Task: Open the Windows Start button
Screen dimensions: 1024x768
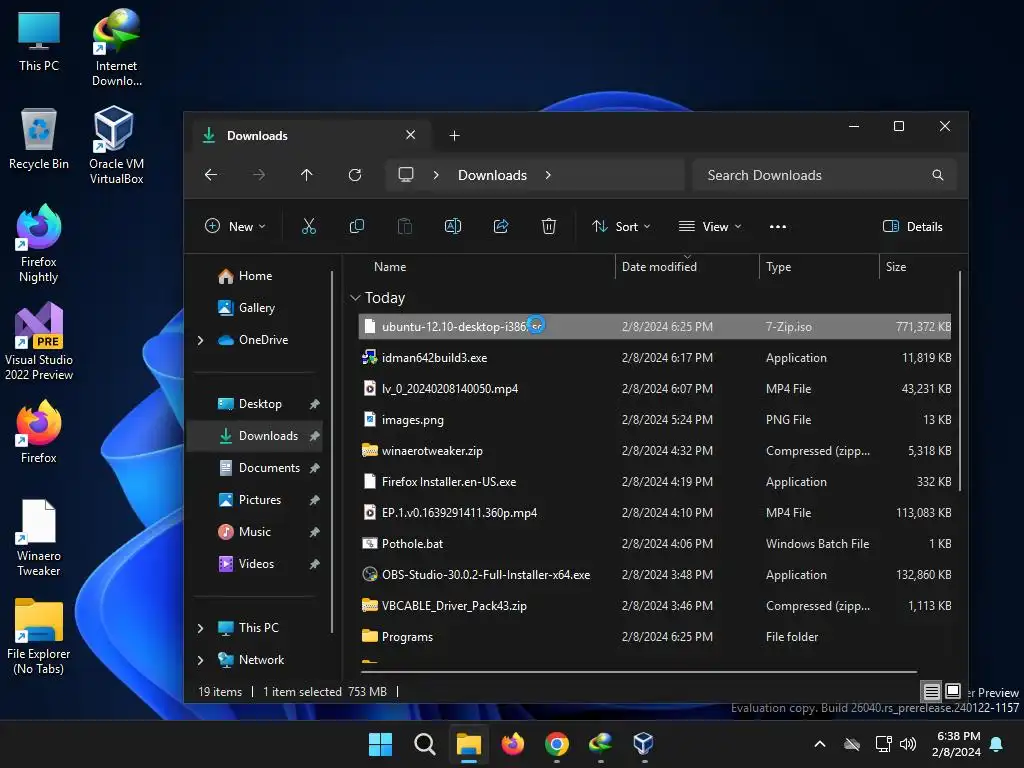Action: pos(380,744)
